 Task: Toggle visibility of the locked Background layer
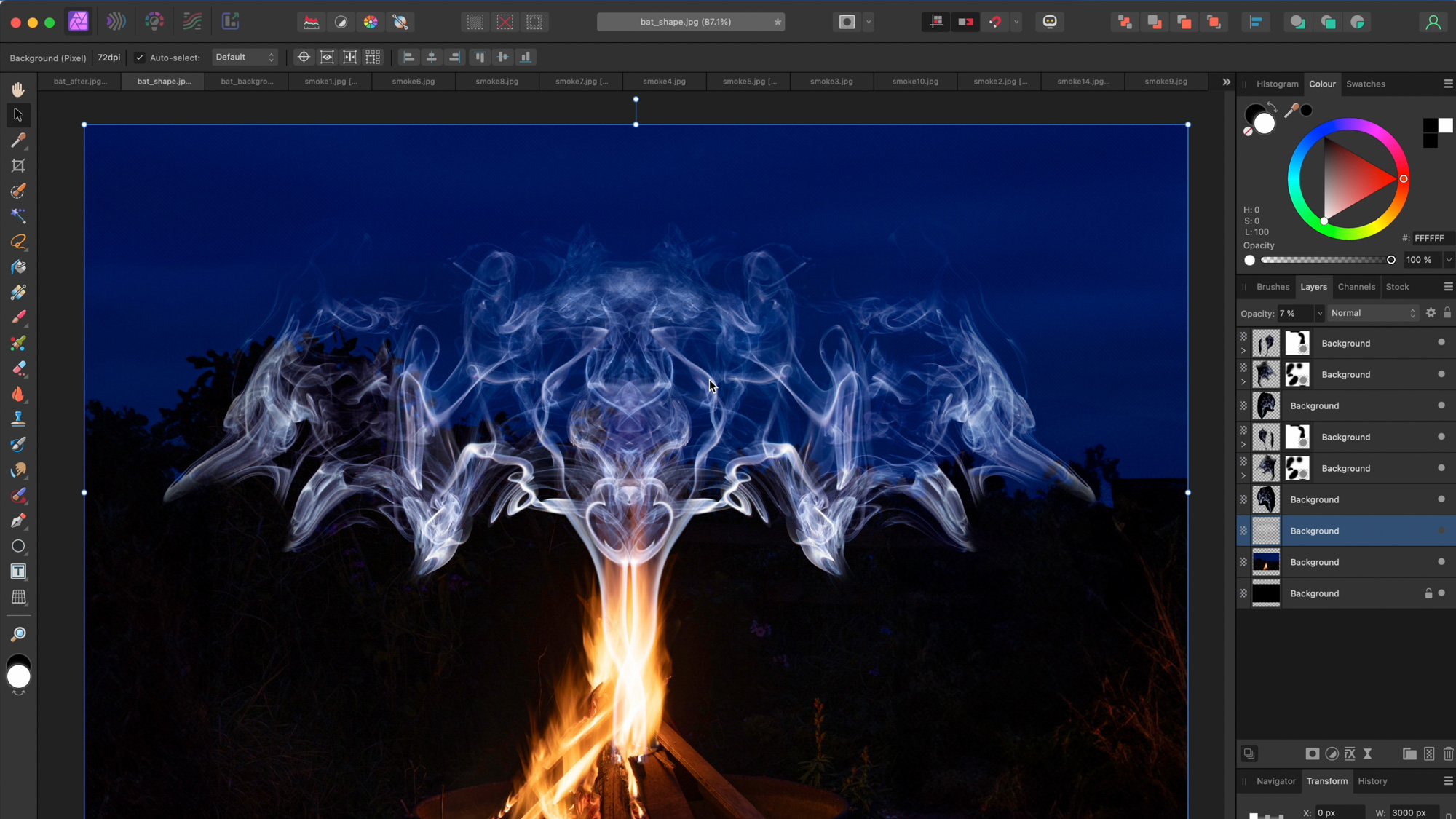(1441, 593)
